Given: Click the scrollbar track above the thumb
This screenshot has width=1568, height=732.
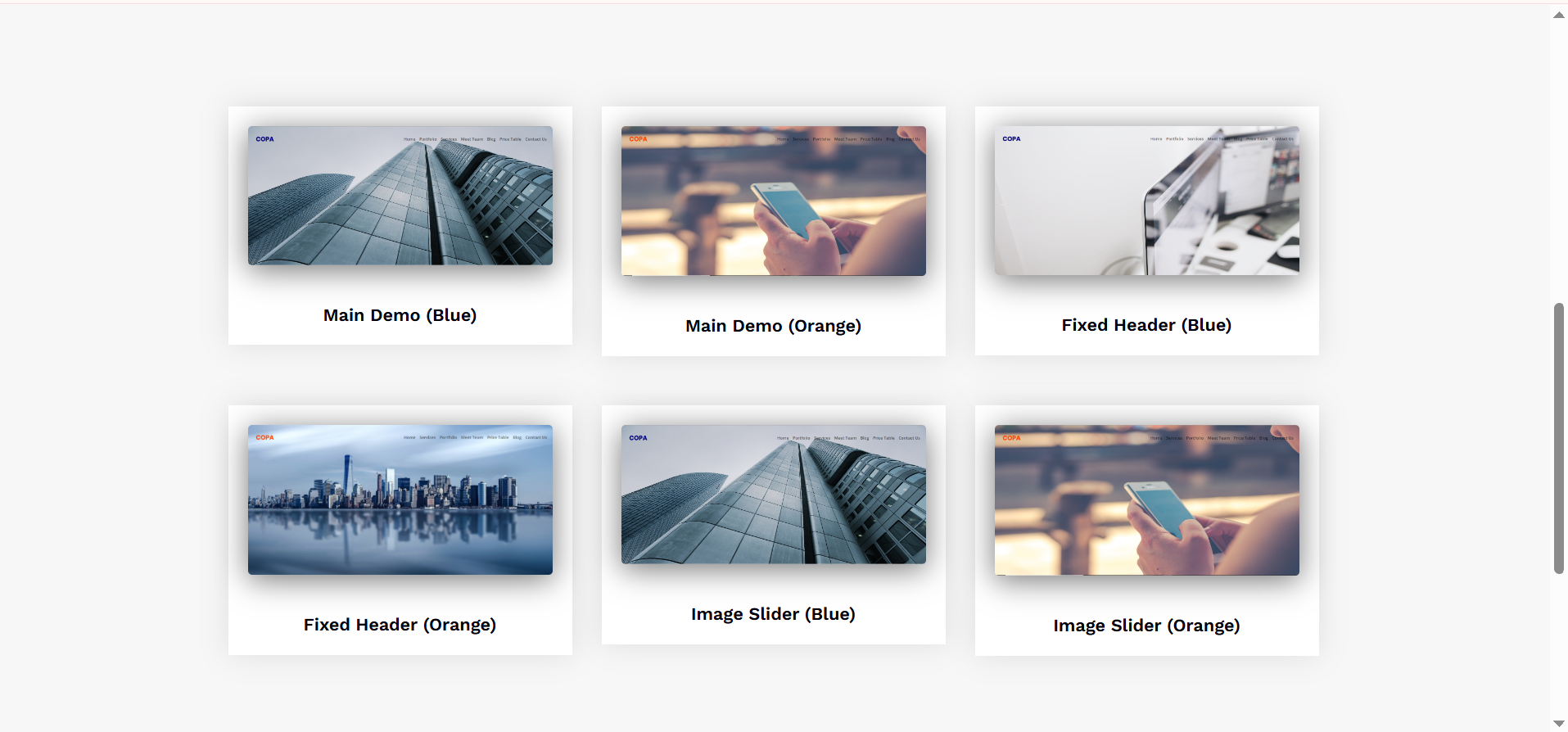Looking at the screenshot, I should [x=1559, y=164].
